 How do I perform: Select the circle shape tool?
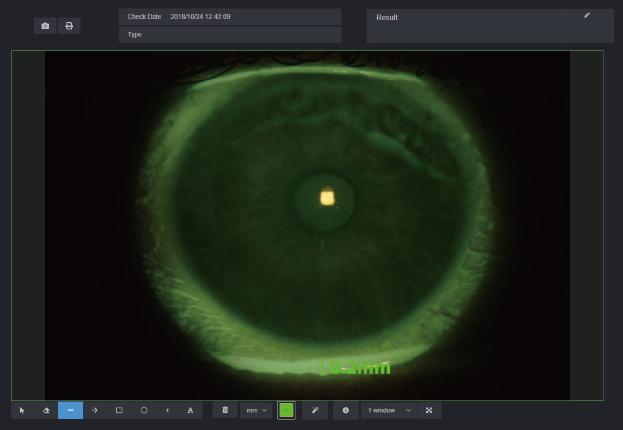[x=144, y=410]
